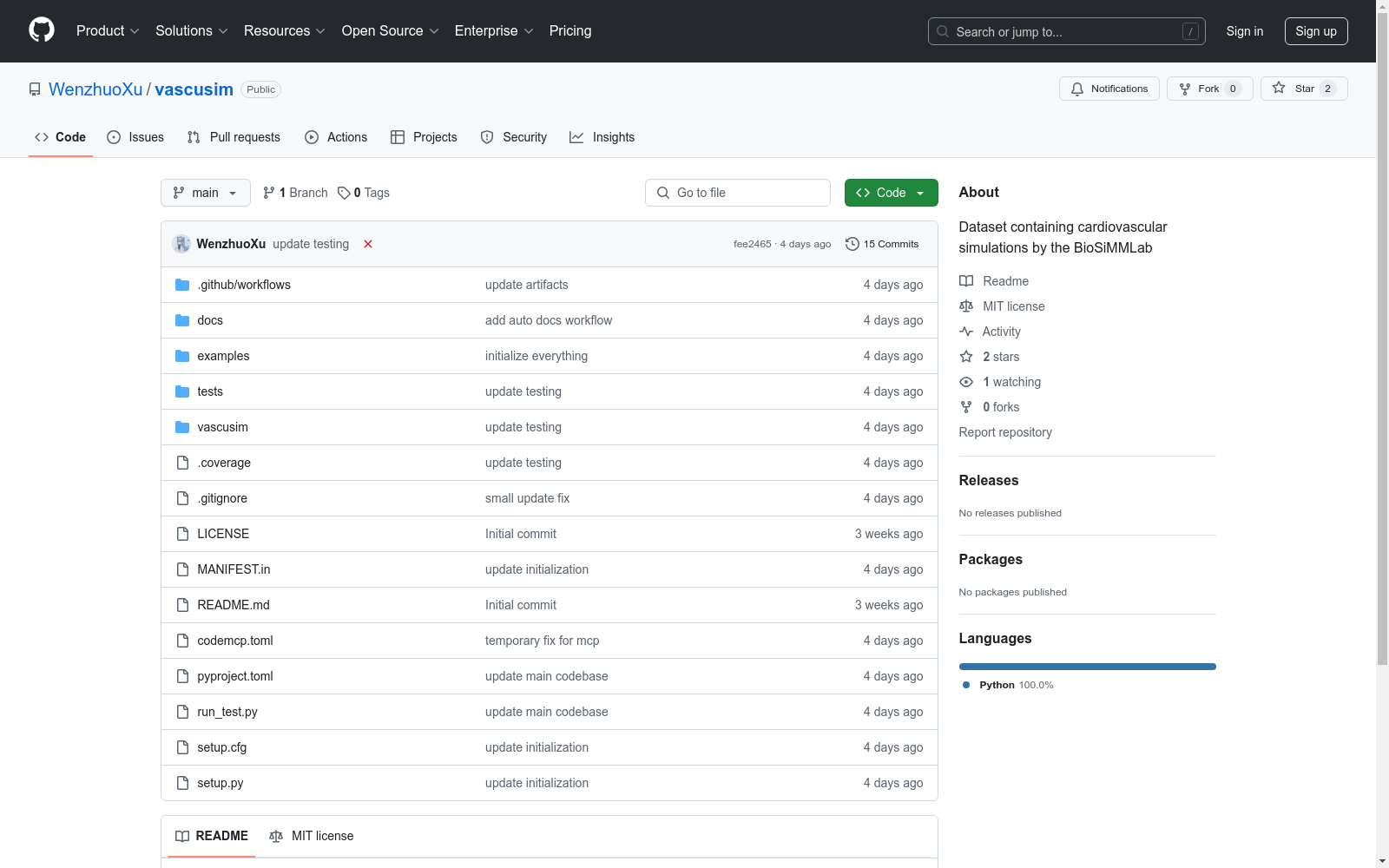Click the Python language color dot

click(x=966, y=685)
